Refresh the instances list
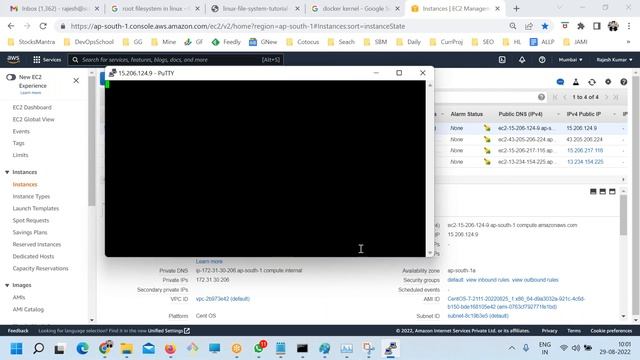The height and width of the screenshot is (360, 640). click(x=592, y=82)
